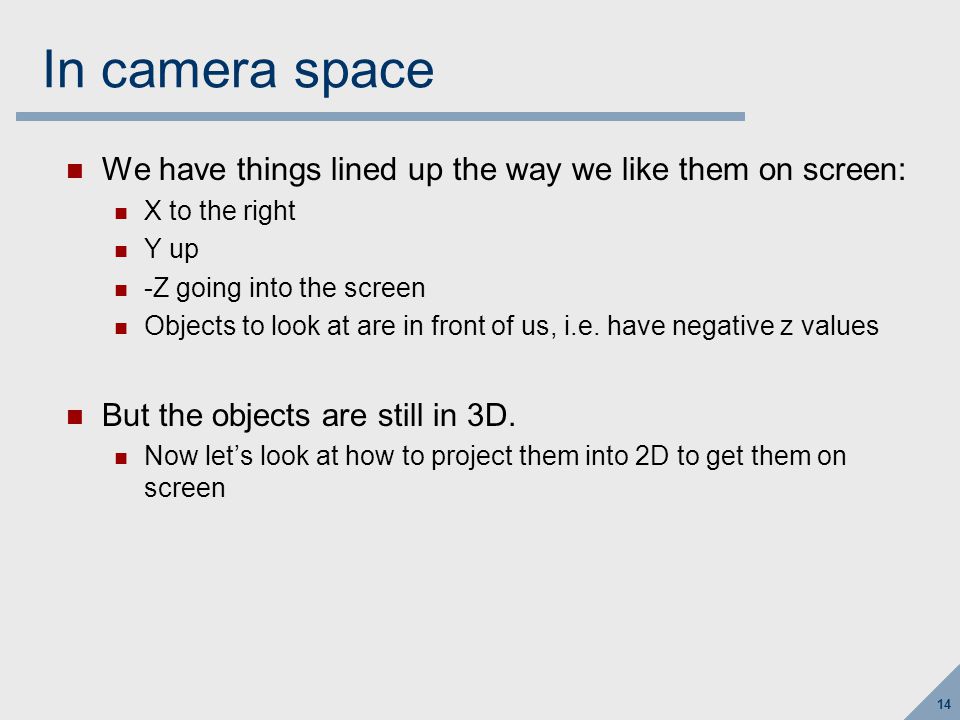Click the red bullet before 'We have things'
This screenshot has width=960, height=720.
pyautogui.click(x=75, y=171)
